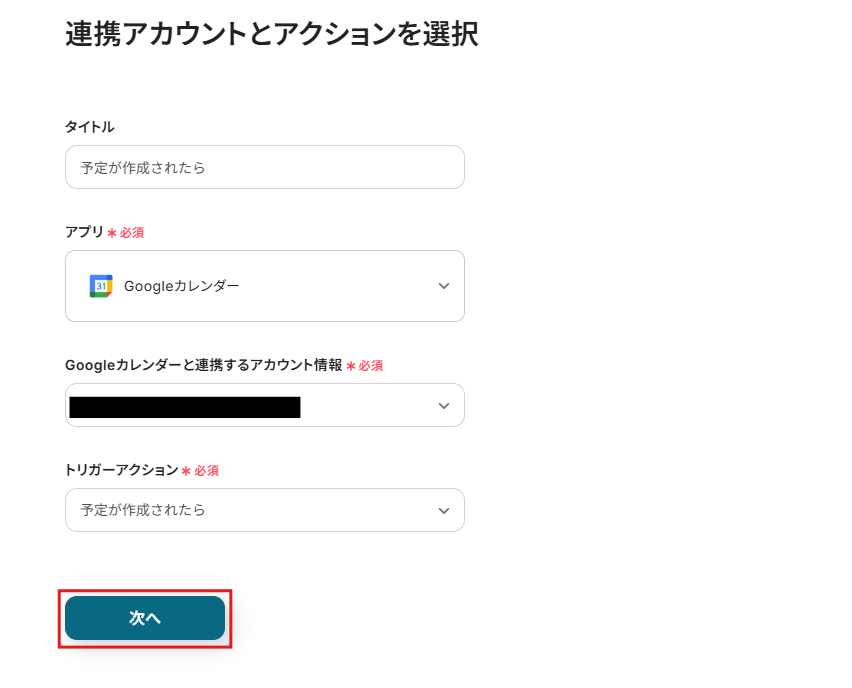This screenshot has width=852, height=688.
Task: Click the Googleカレンダーと連携するアカウント情報 label
Action: pyautogui.click(x=203, y=365)
